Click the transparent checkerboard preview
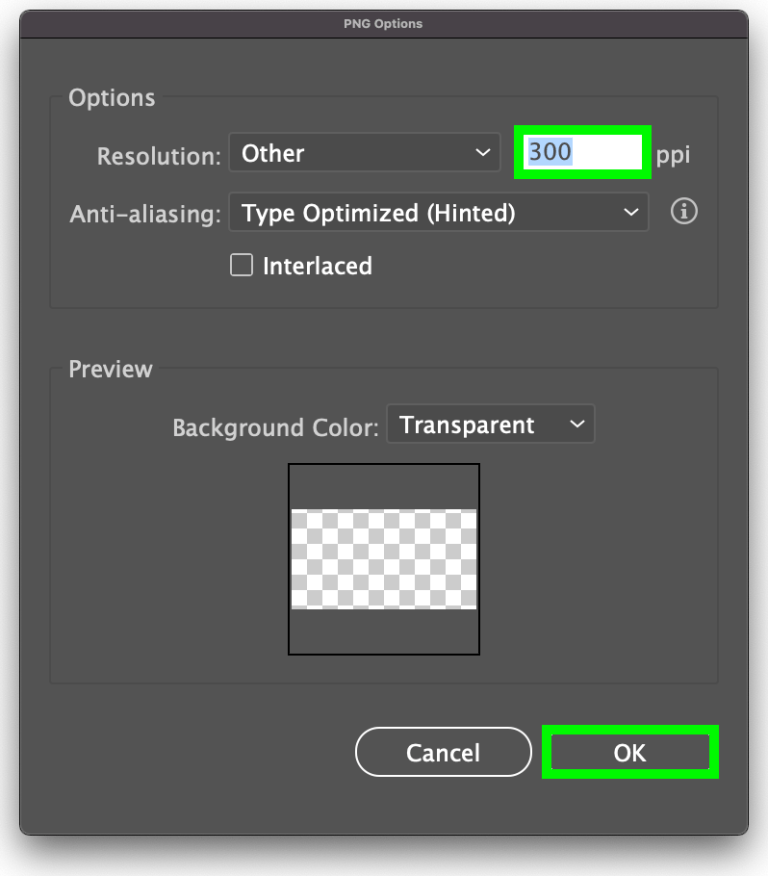This screenshot has height=876, width=768. [x=383, y=558]
